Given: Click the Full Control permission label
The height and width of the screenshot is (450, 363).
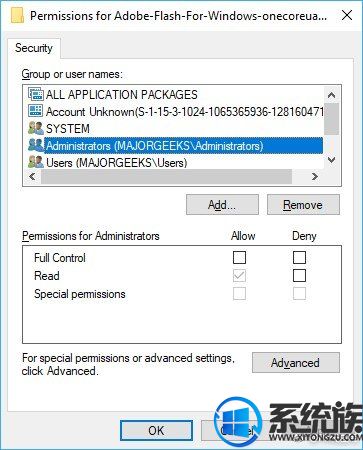Looking at the screenshot, I should click(60, 258).
